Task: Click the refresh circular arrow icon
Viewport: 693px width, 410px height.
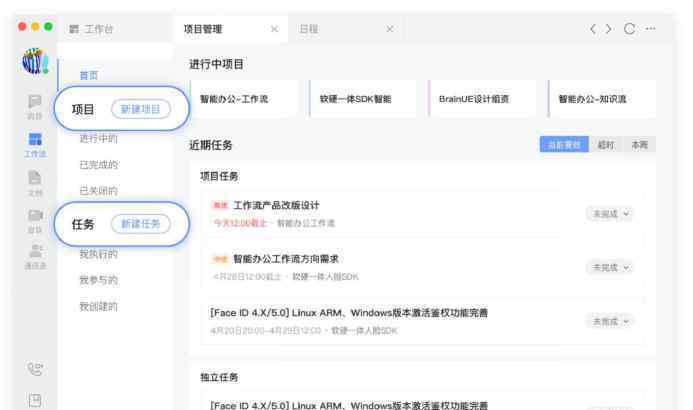Action: tap(629, 29)
